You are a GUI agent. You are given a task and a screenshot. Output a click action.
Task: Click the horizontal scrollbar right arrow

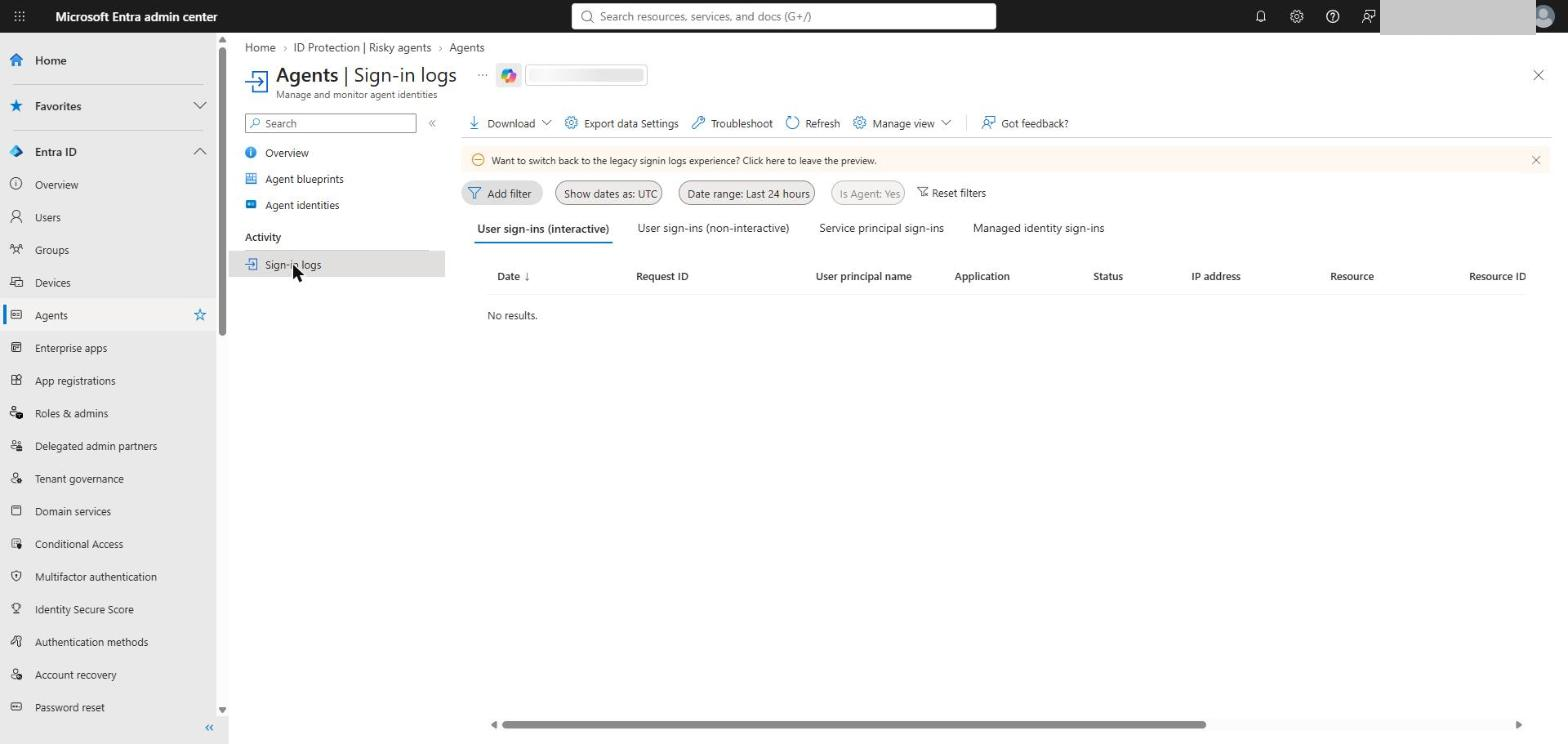point(1518,725)
